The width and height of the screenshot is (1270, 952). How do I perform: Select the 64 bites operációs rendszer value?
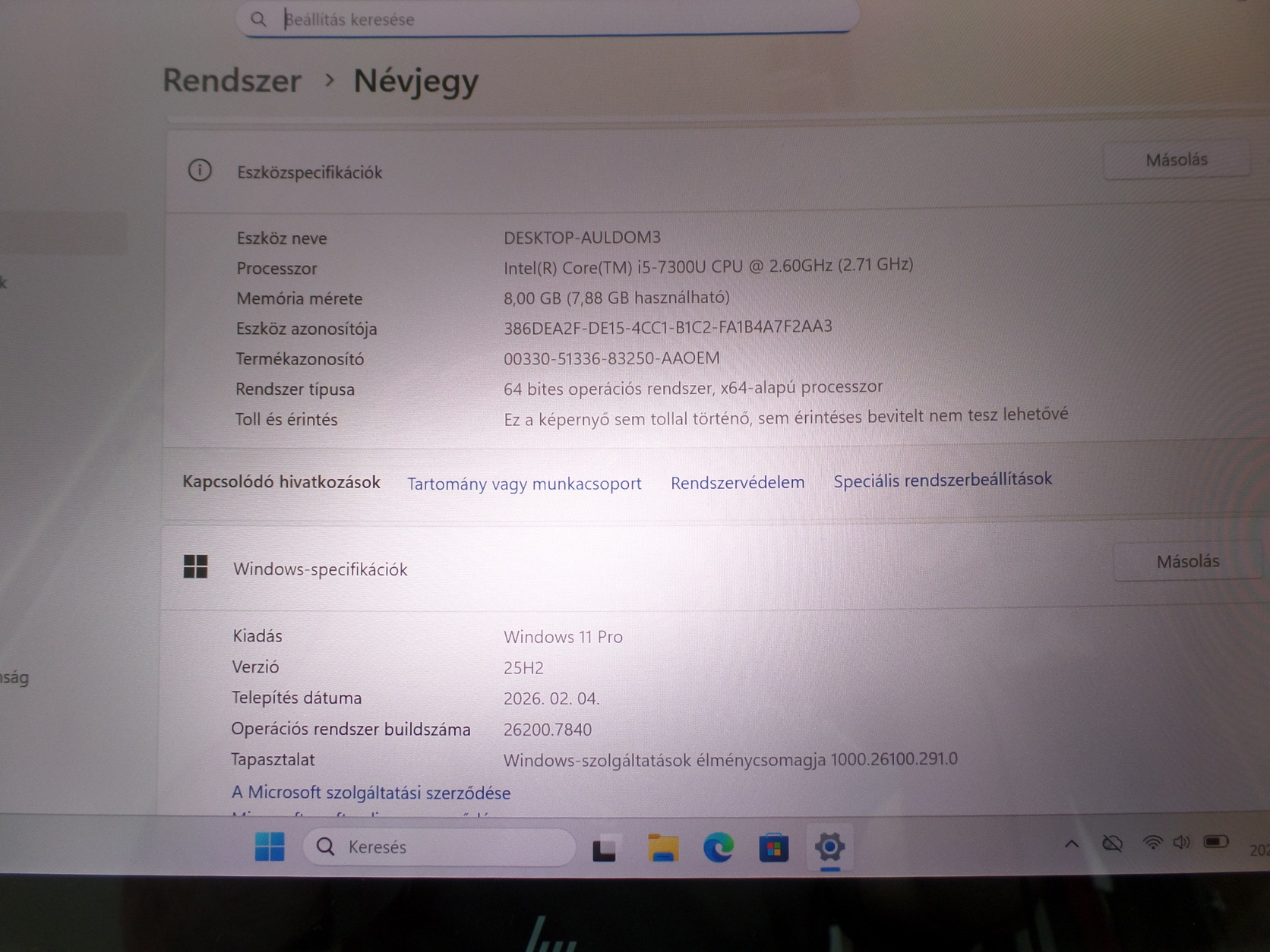coord(693,388)
